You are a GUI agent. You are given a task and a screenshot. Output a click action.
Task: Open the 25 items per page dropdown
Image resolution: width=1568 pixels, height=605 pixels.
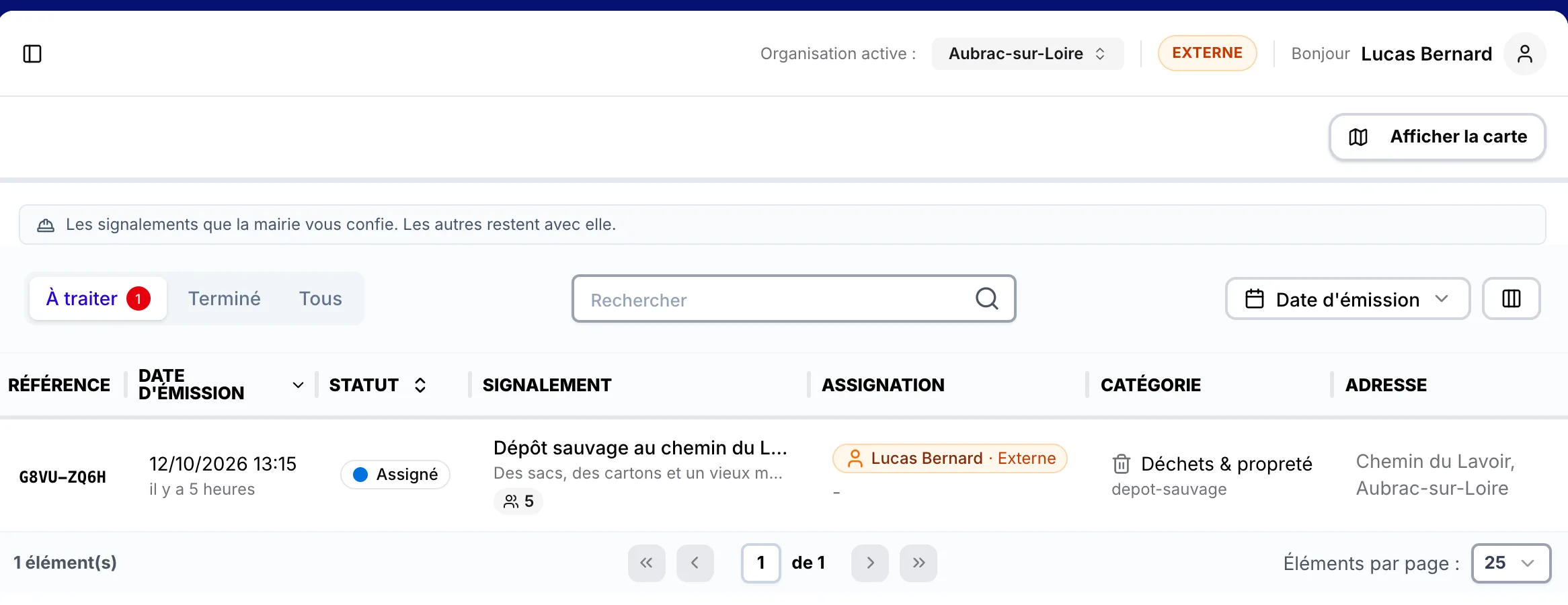point(1511,563)
